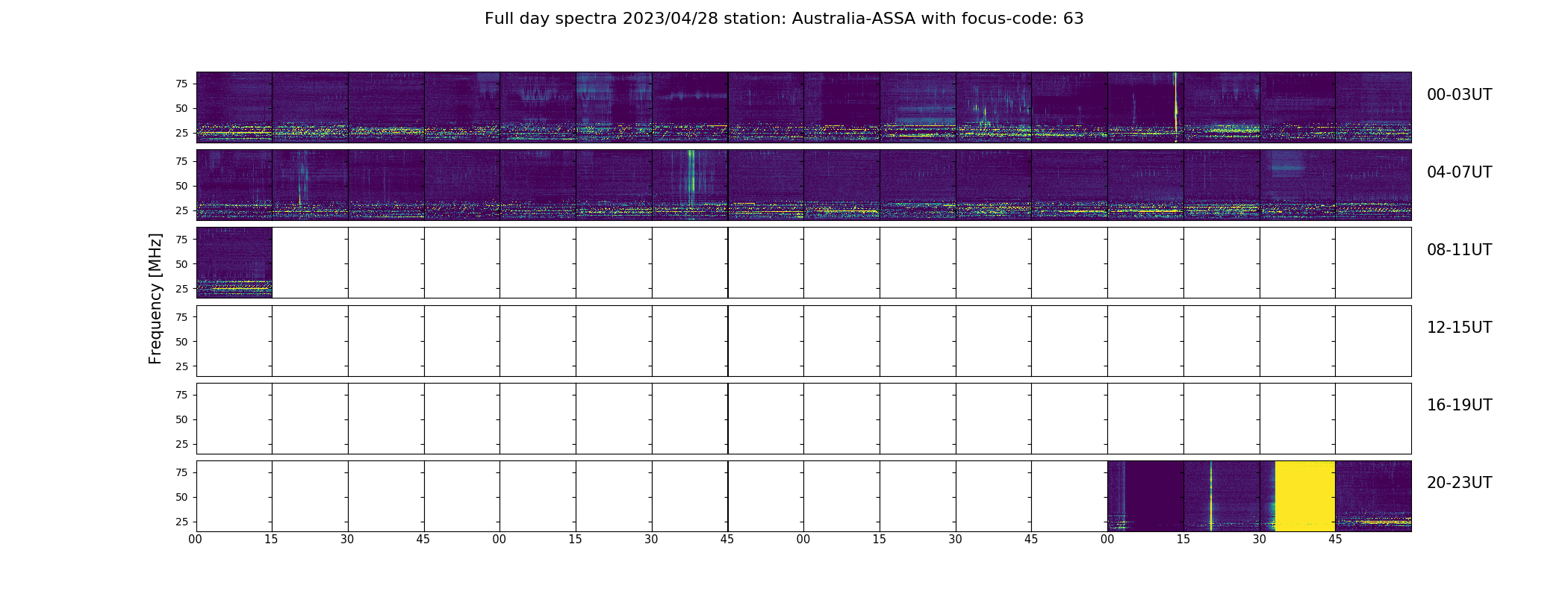The height and width of the screenshot is (597, 1568).
Task: Click the 75 tick label of the 20-23UT row
Action: [x=181, y=473]
